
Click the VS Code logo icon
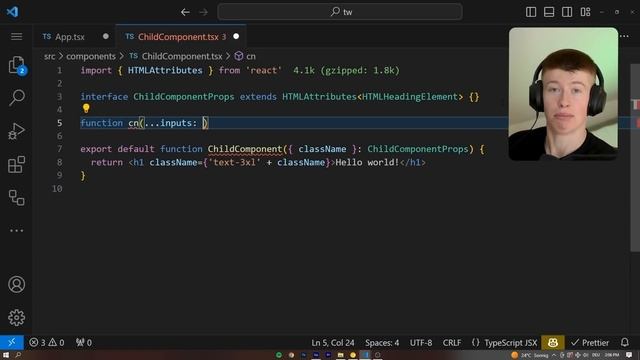click(x=12, y=11)
